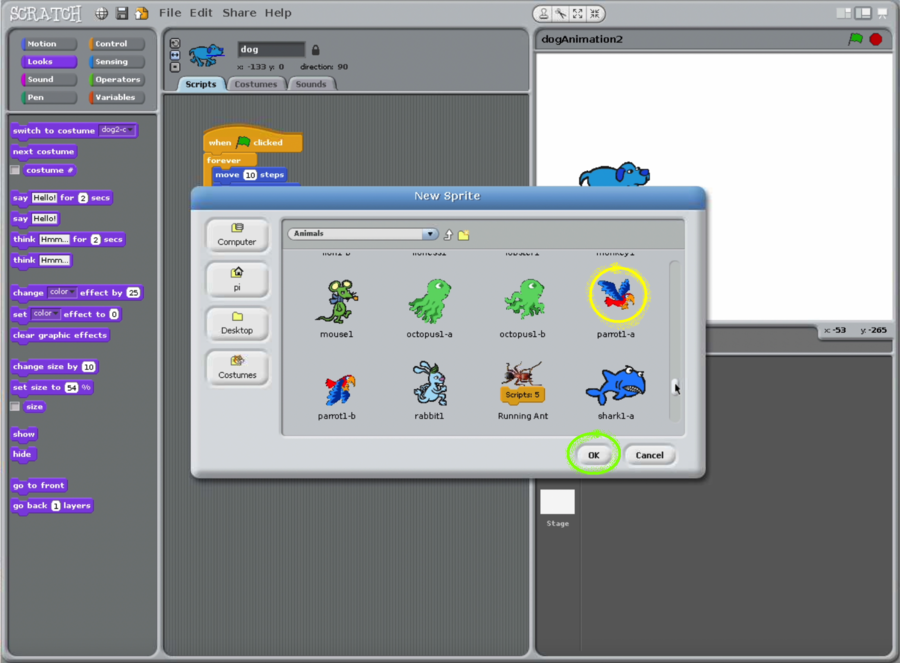
Task: Open costume dropdown in switch to costume block
Action: coord(131,130)
